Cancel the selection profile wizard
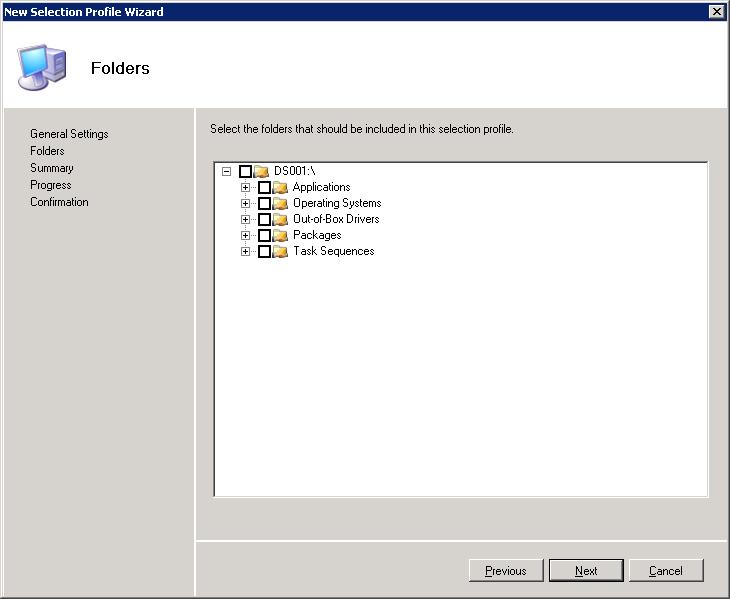This screenshot has height=599, width=730. point(666,571)
